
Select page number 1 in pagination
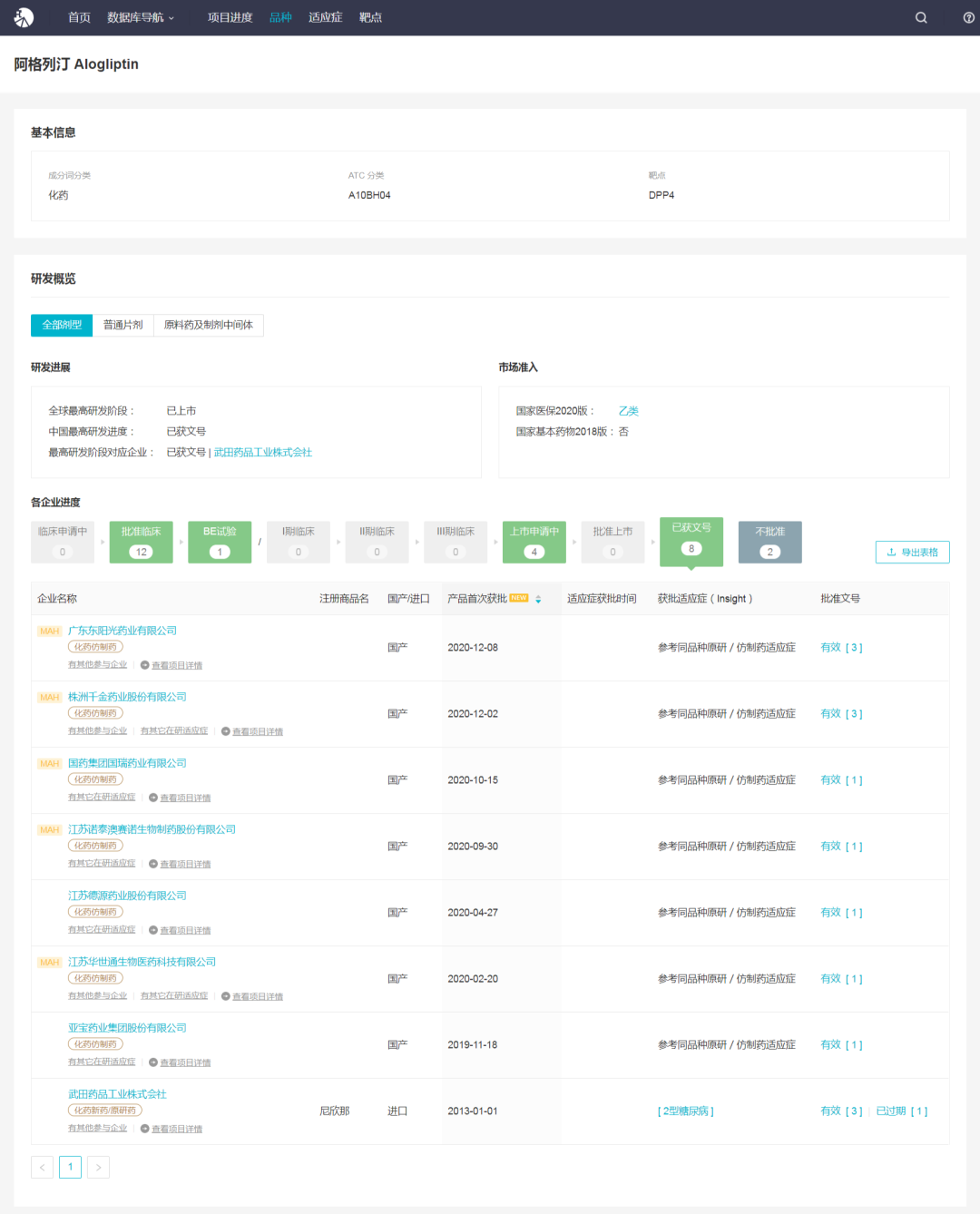point(70,1167)
